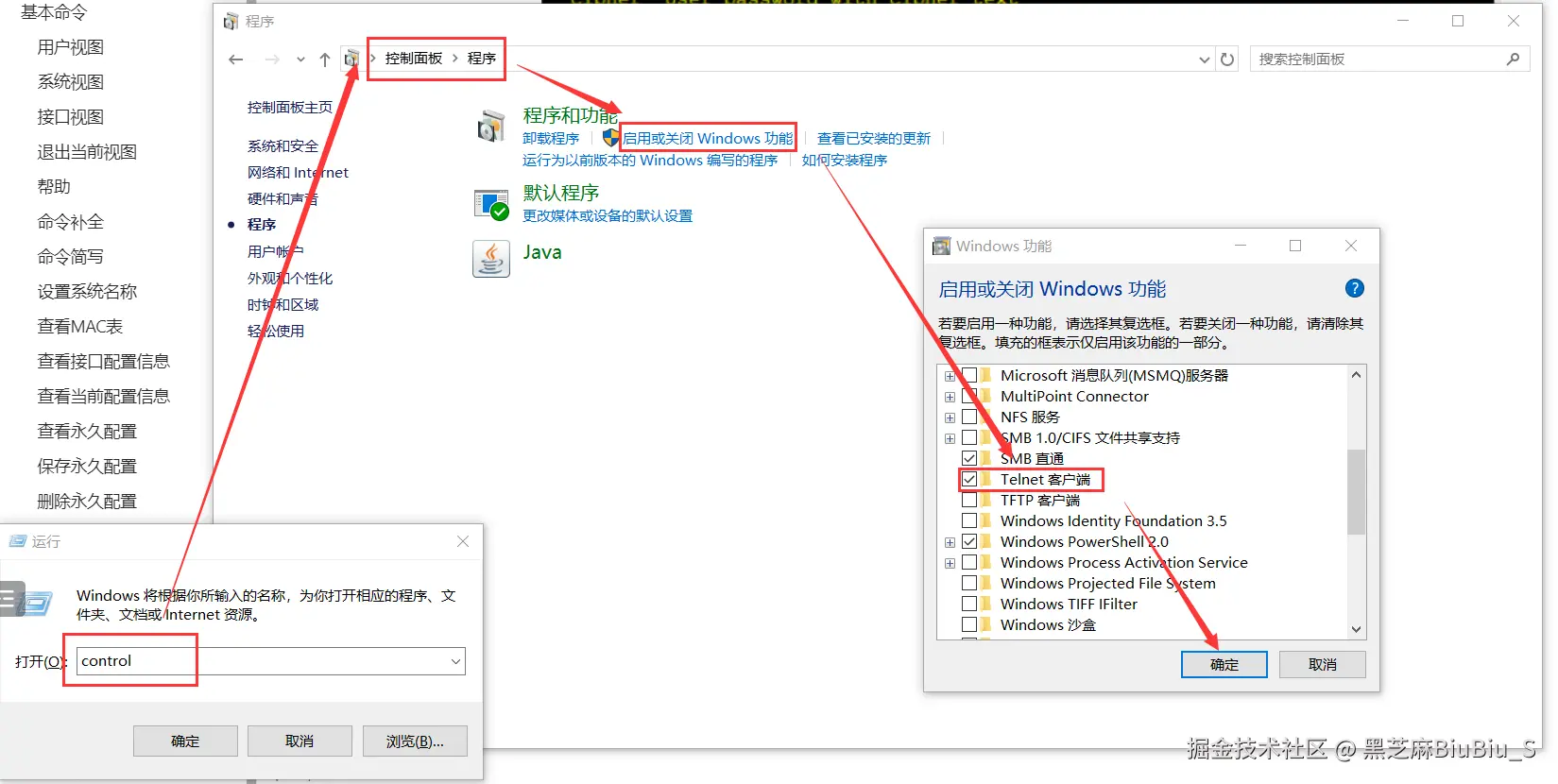Expand the MultiPoint Connector node
Screen dimensions: 1558x784
click(x=950, y=397)
